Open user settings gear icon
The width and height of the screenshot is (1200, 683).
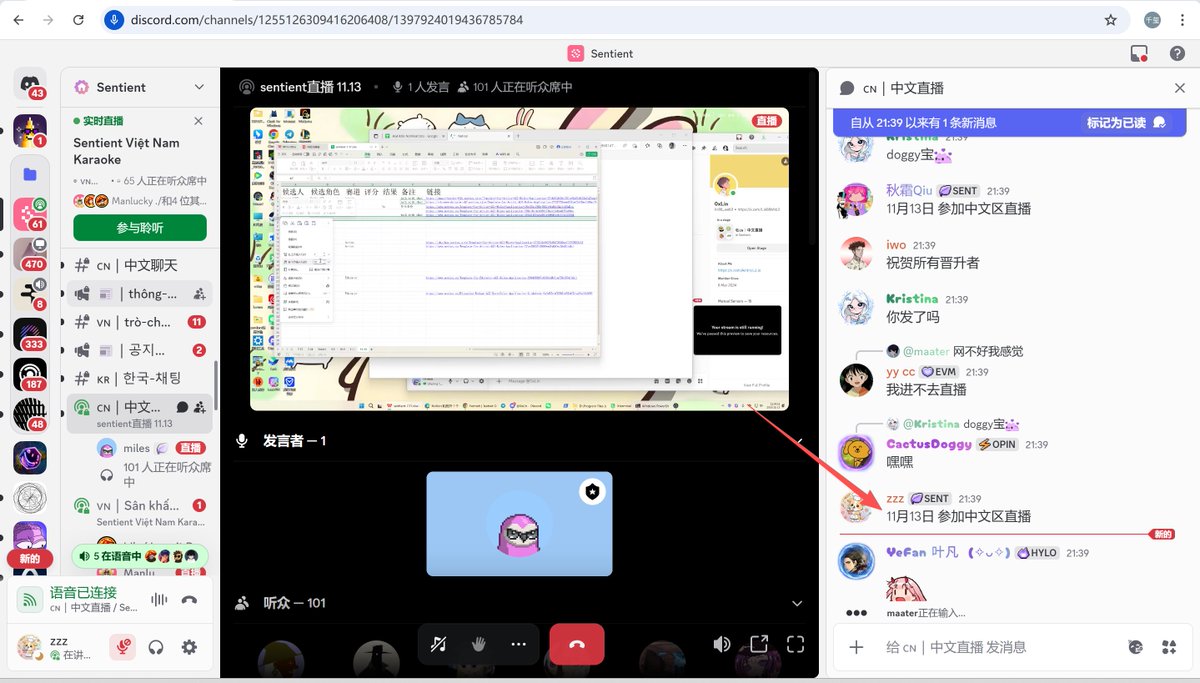[x=189, y=647]
